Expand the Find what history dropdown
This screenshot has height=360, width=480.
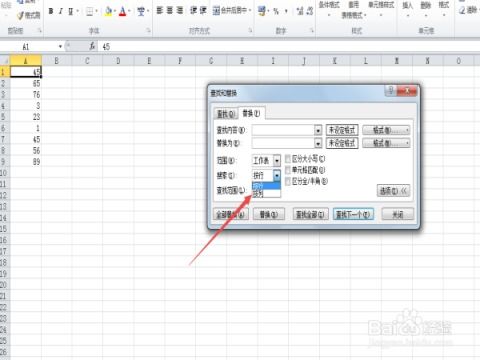coord(318,130)
